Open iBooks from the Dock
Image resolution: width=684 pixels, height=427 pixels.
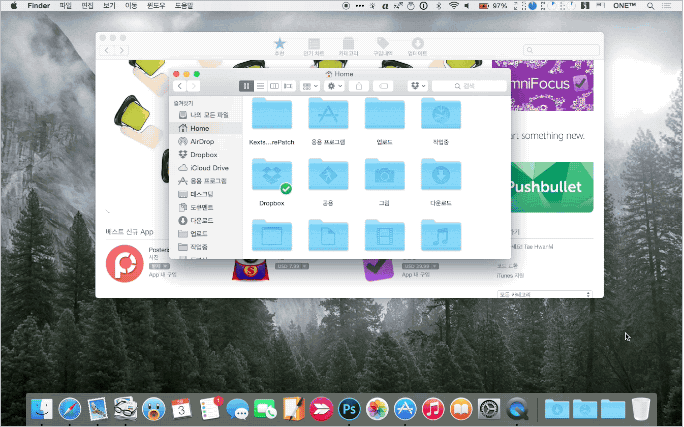(x=461, y=409)
